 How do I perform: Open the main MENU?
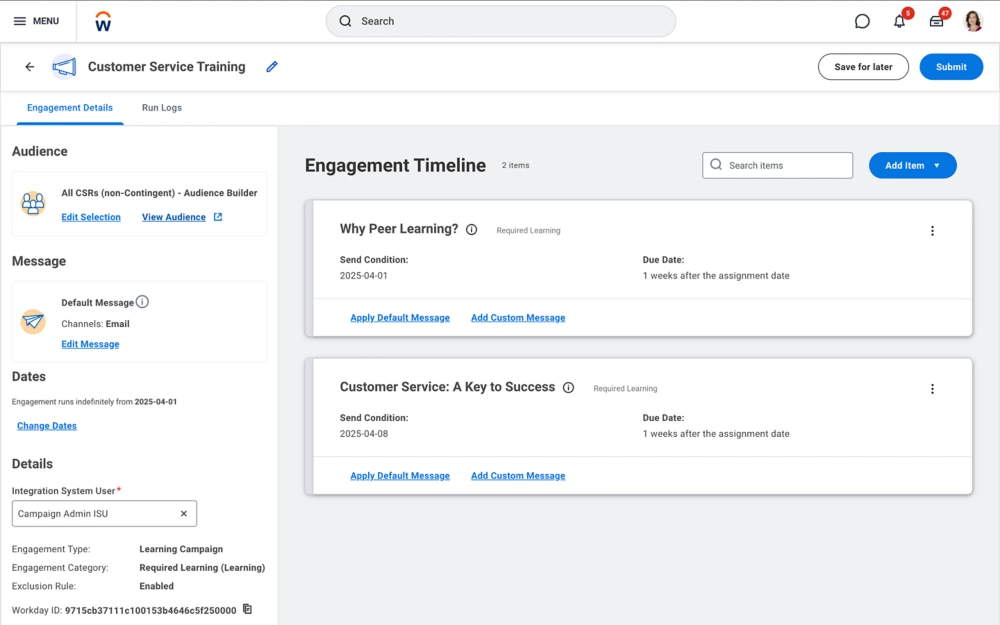pos(36,21)
